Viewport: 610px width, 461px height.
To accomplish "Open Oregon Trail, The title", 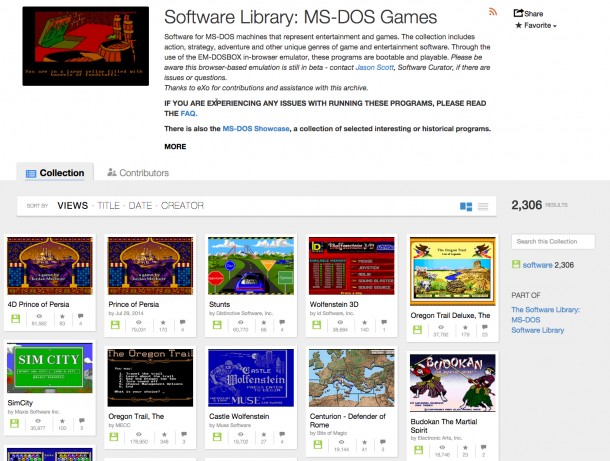I will coord(136,416).
